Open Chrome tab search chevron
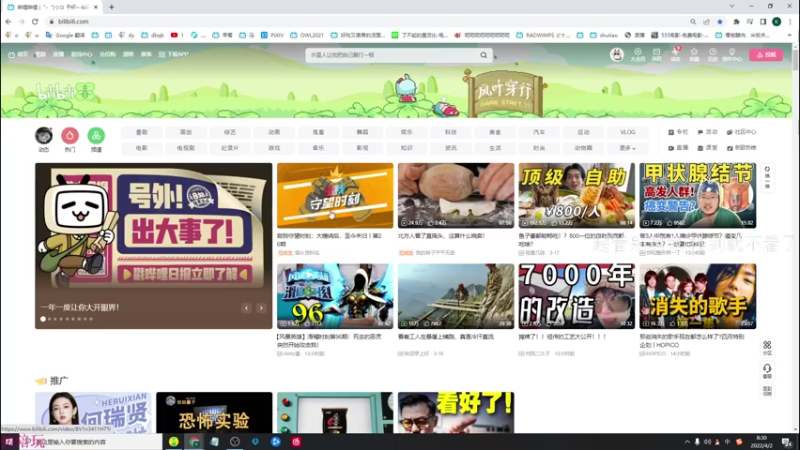Screen dimensions: 800x450 [x=732, y=6]
